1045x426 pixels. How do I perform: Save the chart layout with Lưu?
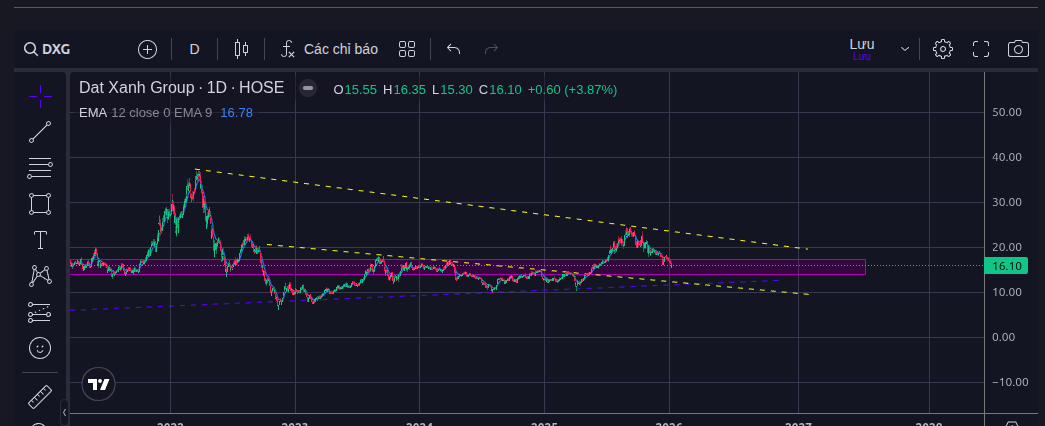pos(862,49)
